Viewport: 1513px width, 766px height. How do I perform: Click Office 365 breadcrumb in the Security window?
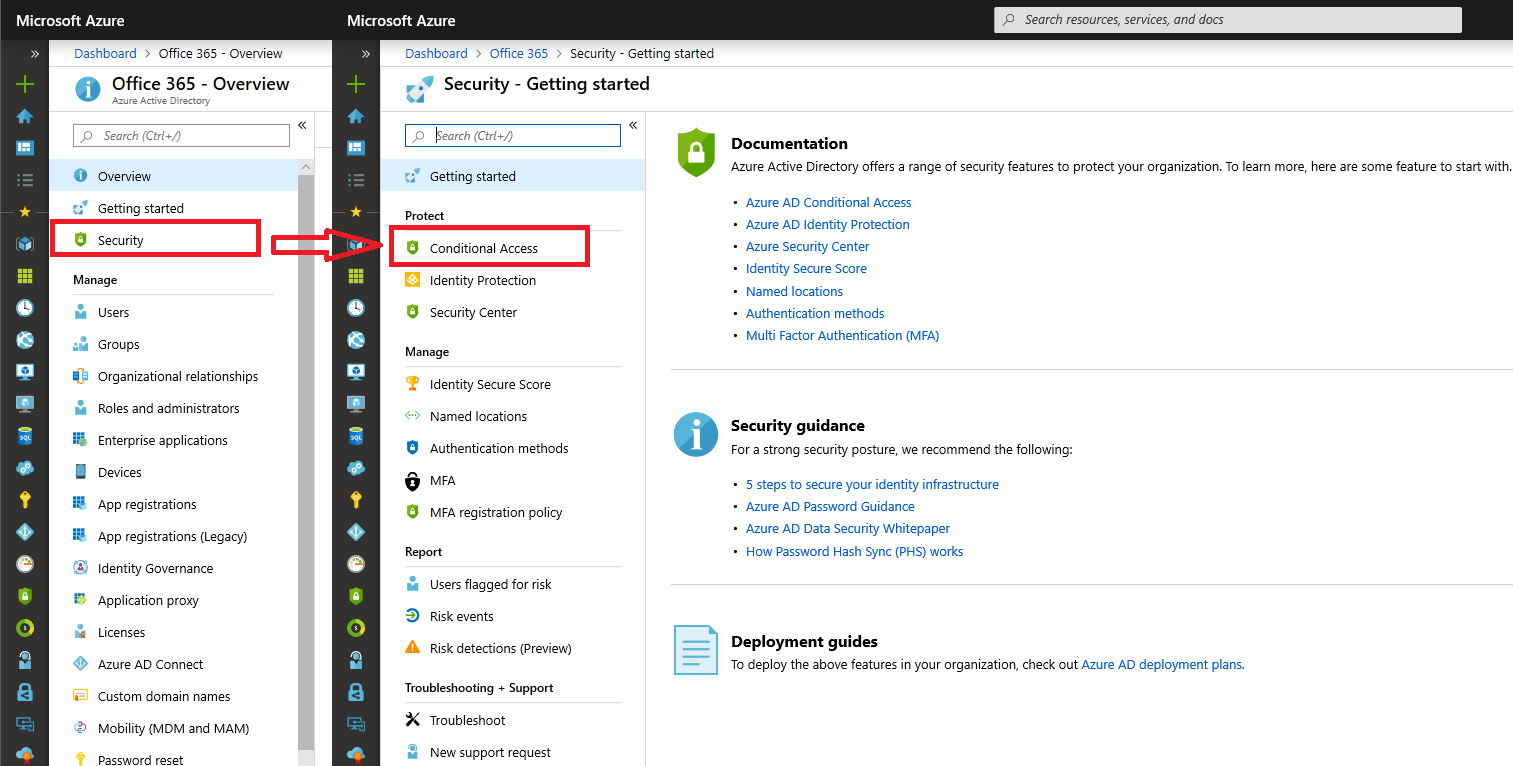click(x=519, y=54)
